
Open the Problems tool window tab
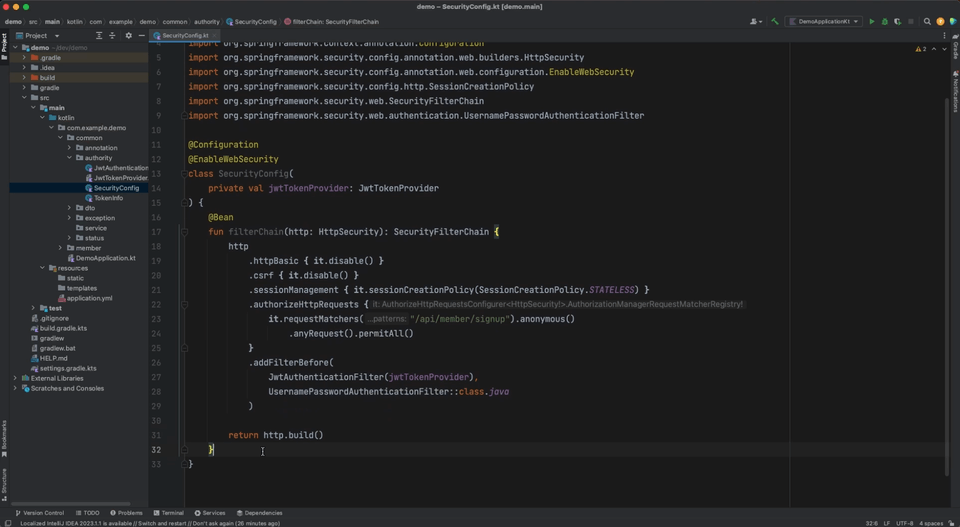pos(126,513)
